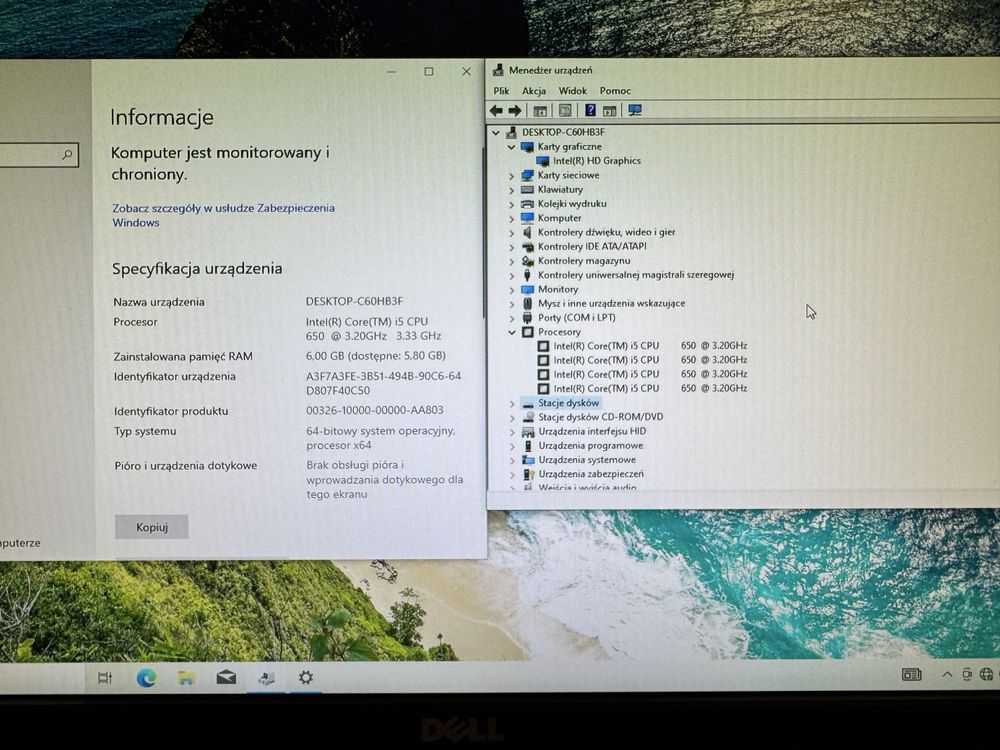Select Stacje dysków CD-ROM/DVD item
1000x750 pixels.
tap(601, 417)
